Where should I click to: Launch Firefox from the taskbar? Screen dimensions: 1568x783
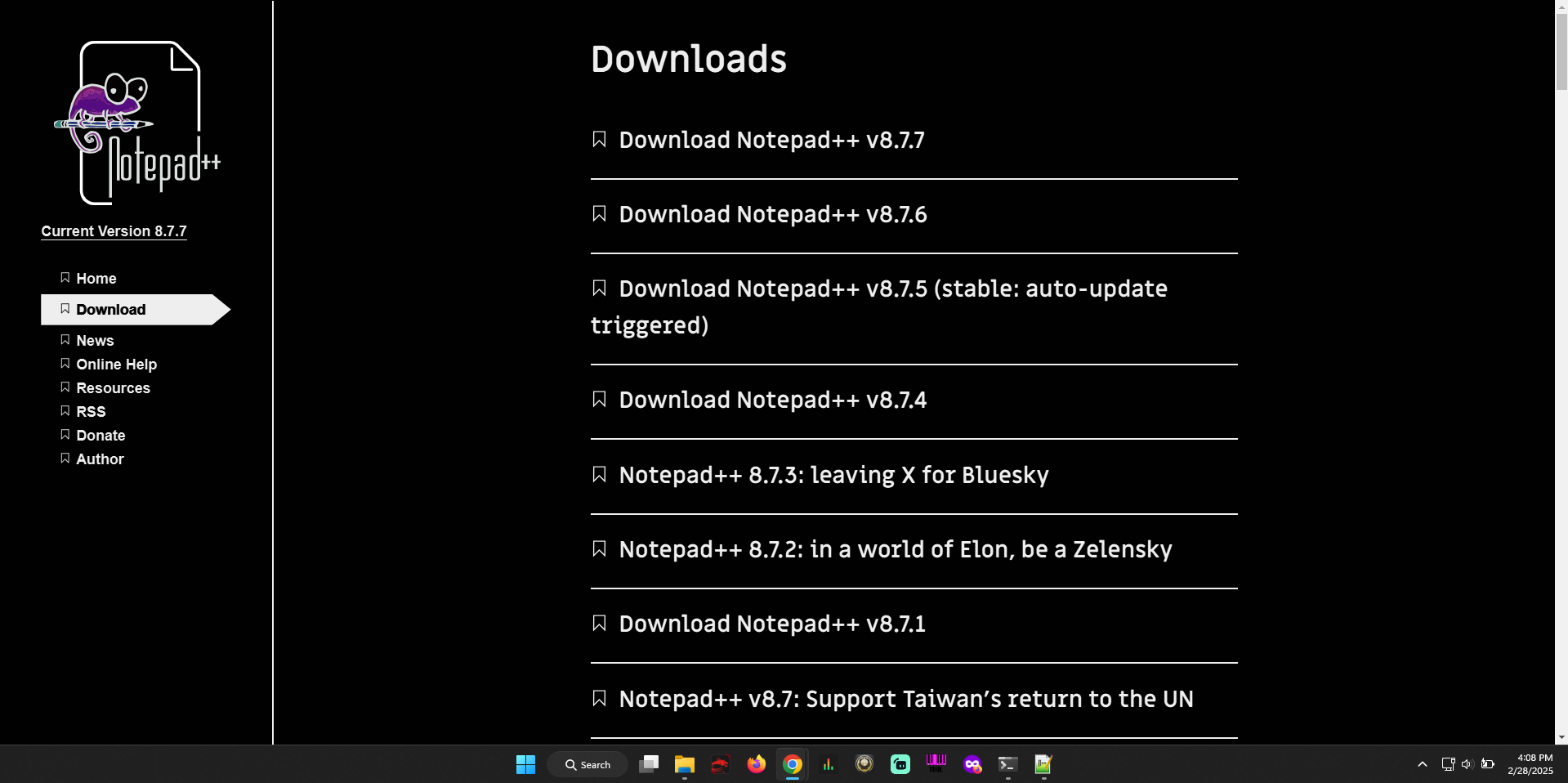point(757,764)
